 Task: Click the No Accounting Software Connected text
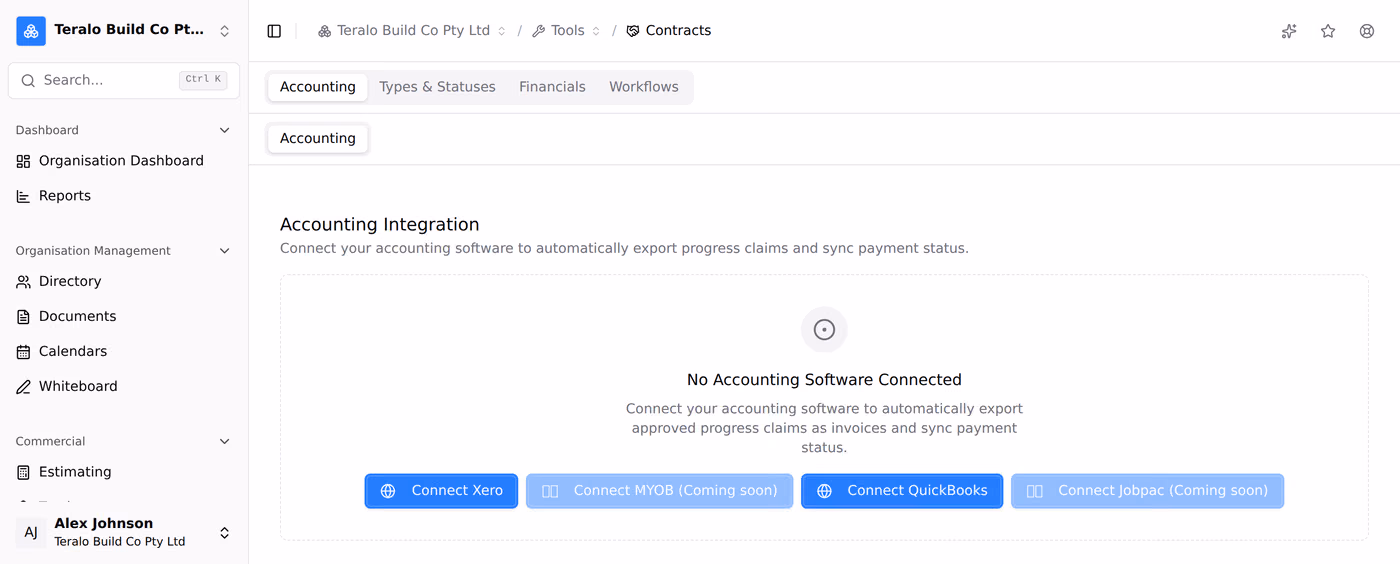point(824,380)
